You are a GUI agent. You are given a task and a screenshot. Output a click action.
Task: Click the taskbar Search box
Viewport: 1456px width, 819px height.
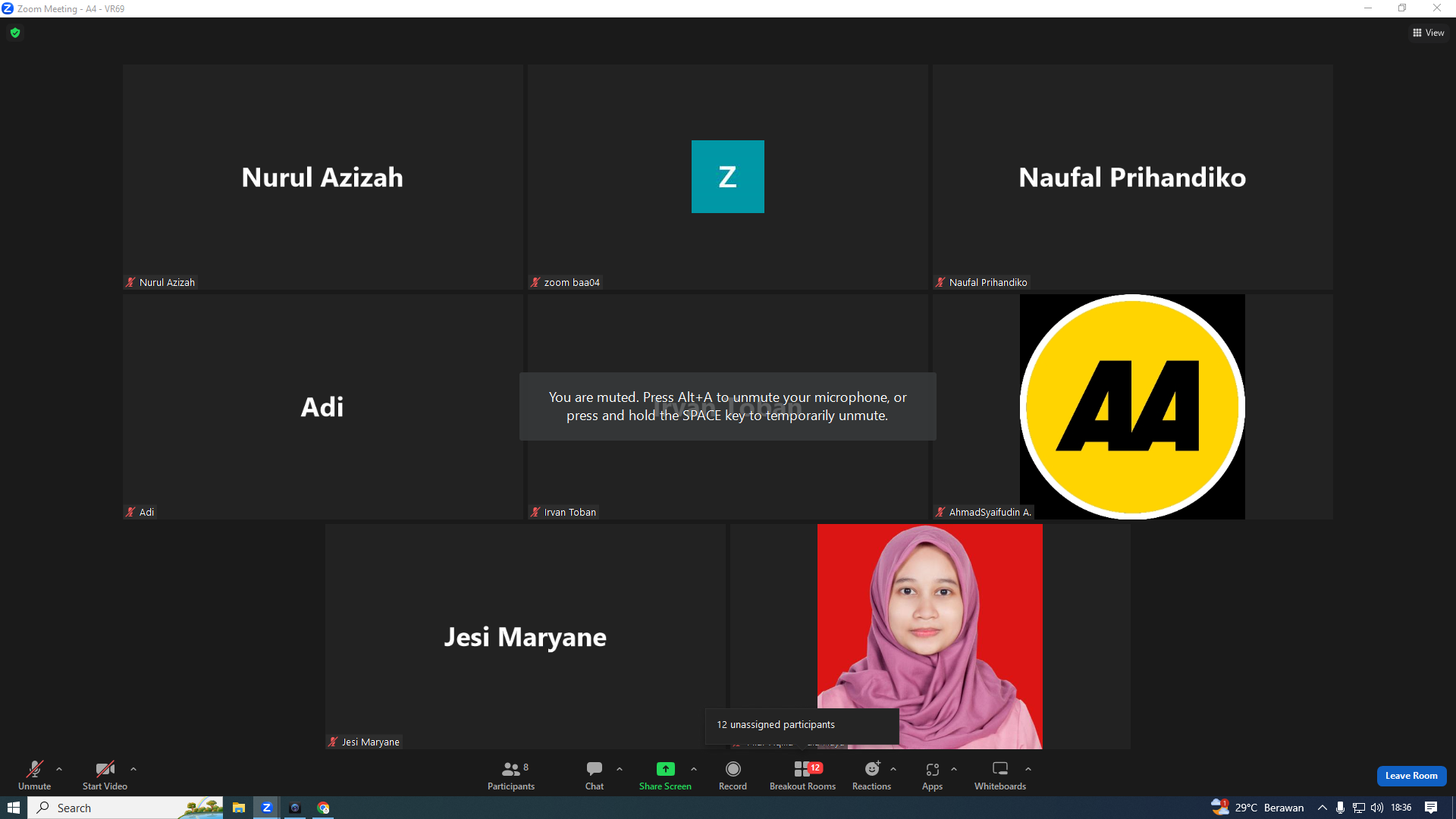coord(126,808)
